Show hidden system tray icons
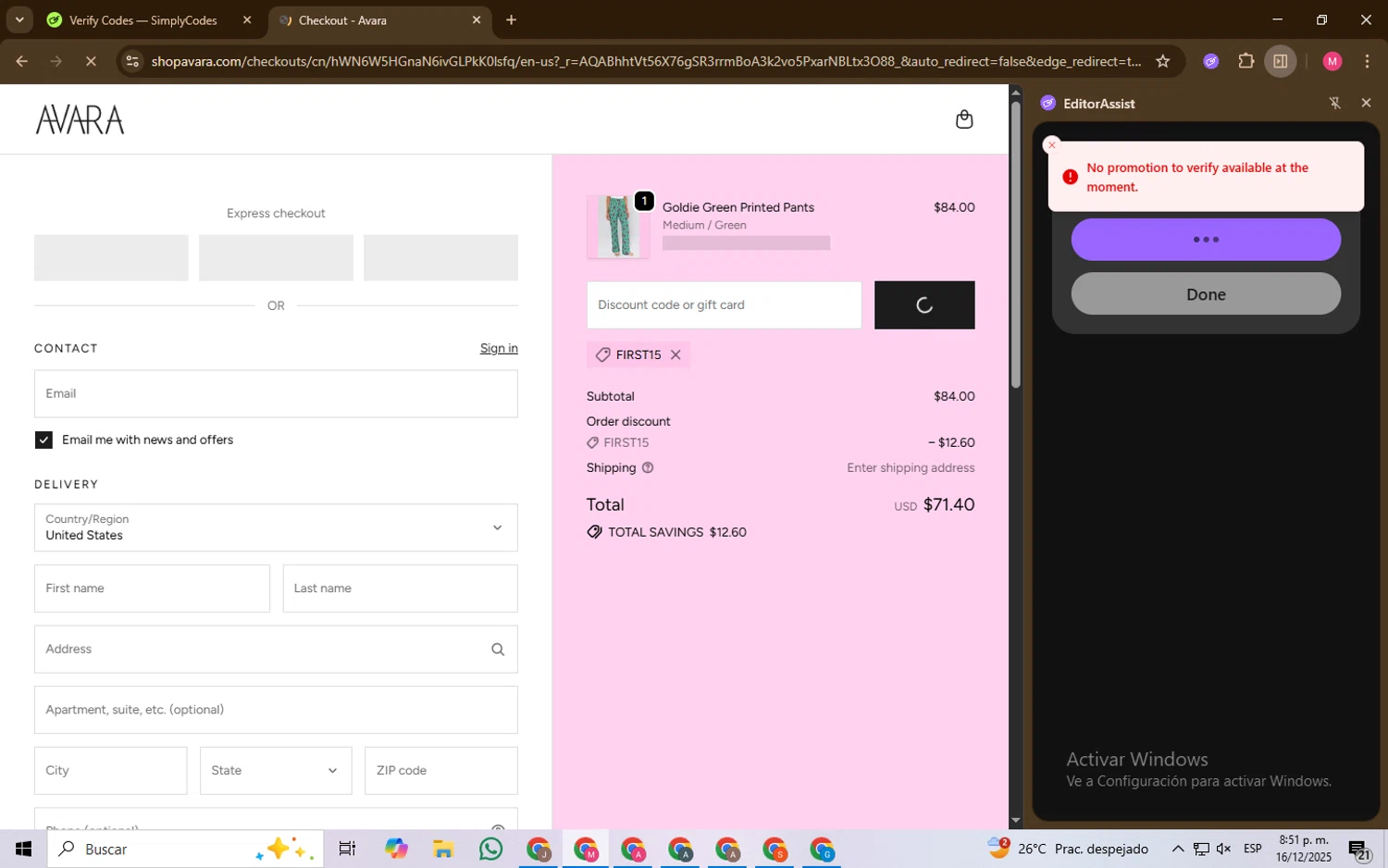The height and width of the screenshot is (868, 1388). 1177,849
